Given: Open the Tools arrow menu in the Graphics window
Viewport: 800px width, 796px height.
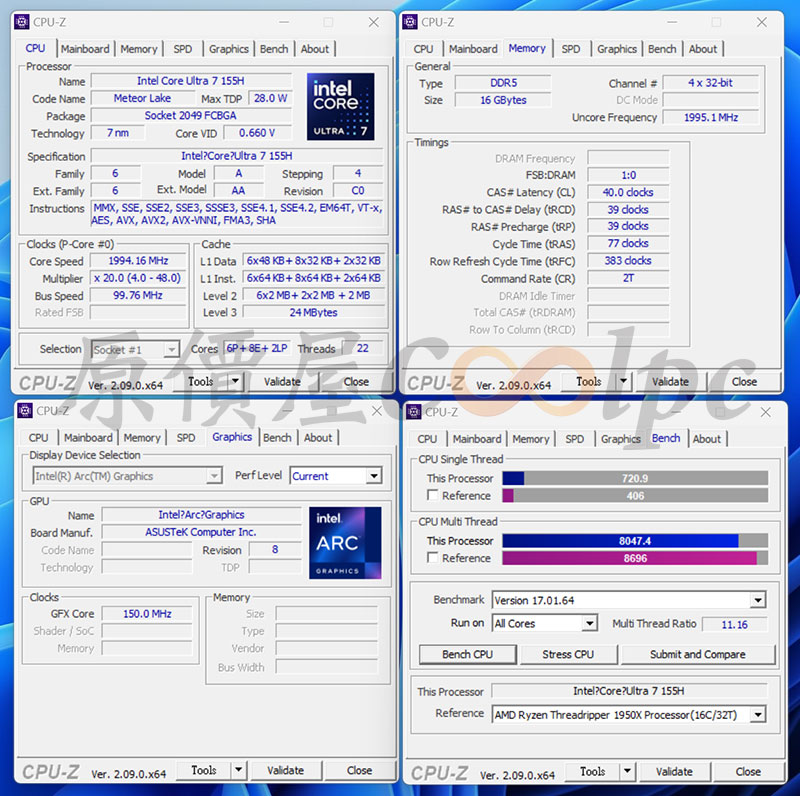Looking at the screenshot, I should coord(238,770).
